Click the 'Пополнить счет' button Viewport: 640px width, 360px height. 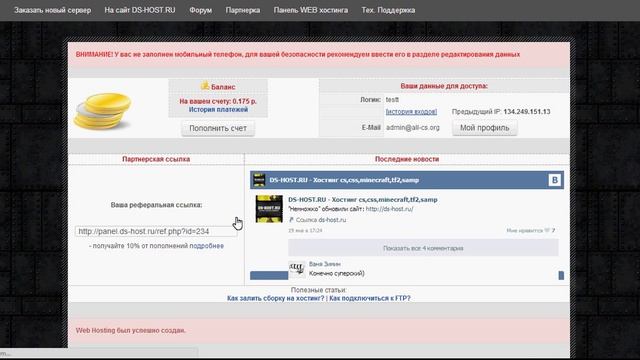coord(218,128)
